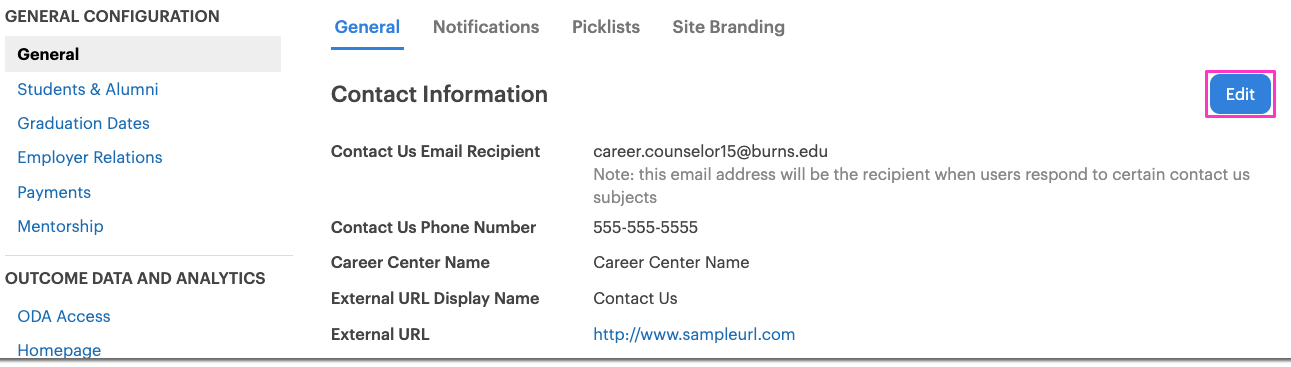Screen dimensions: 1291x367
Task: Go to Students & Alumni settings
Action: tap(88, 89)
